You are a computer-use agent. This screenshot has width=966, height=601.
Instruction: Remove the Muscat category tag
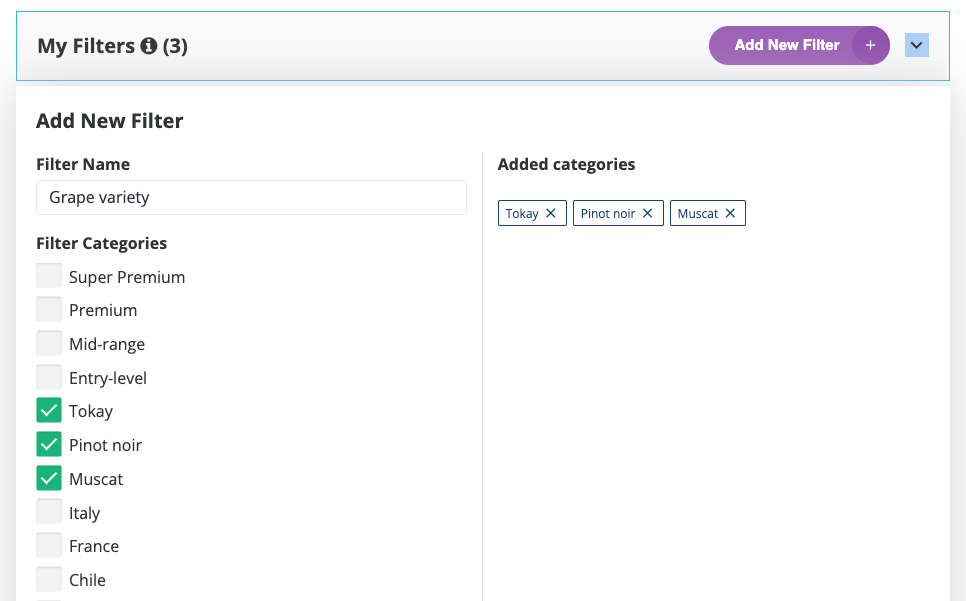730,213
